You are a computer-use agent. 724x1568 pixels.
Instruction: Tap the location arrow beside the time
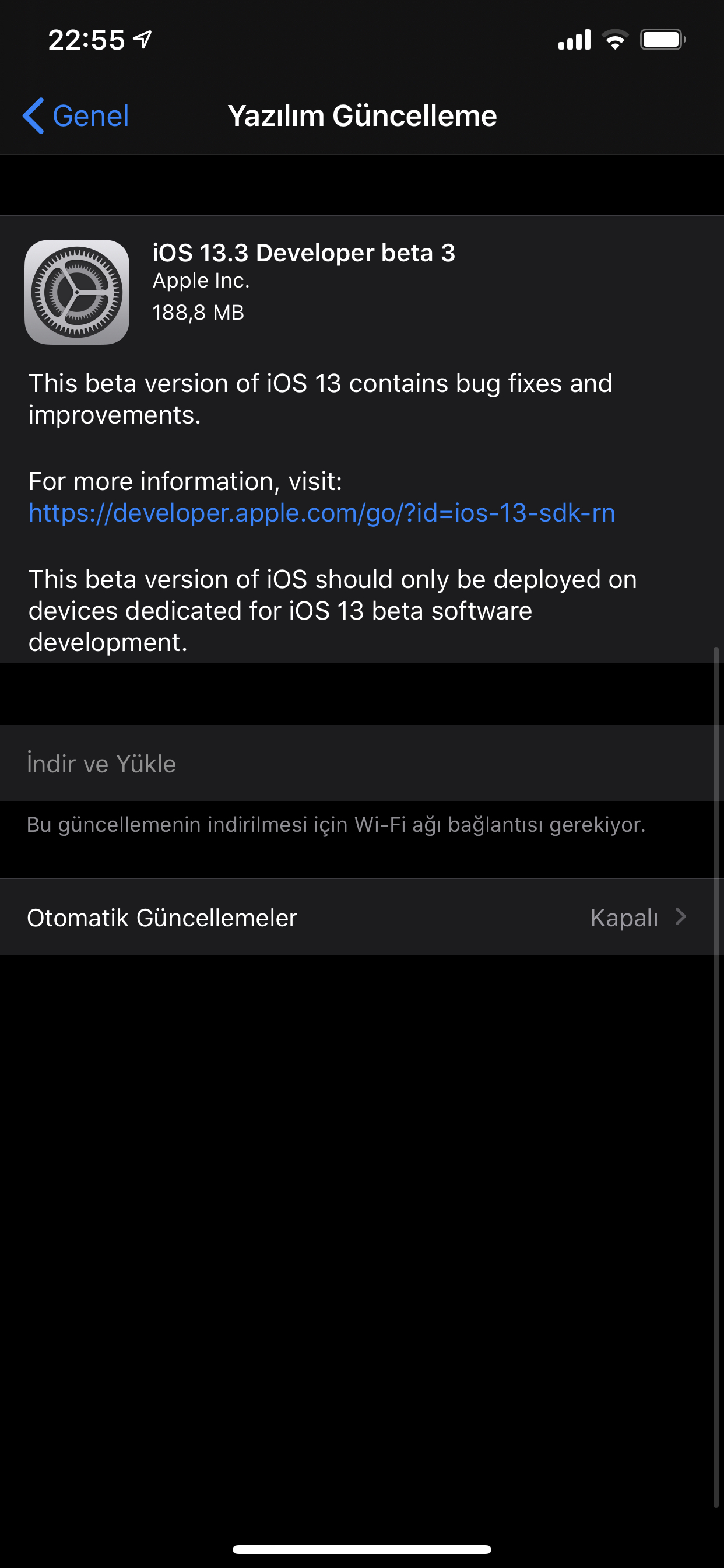coord(142,40)
